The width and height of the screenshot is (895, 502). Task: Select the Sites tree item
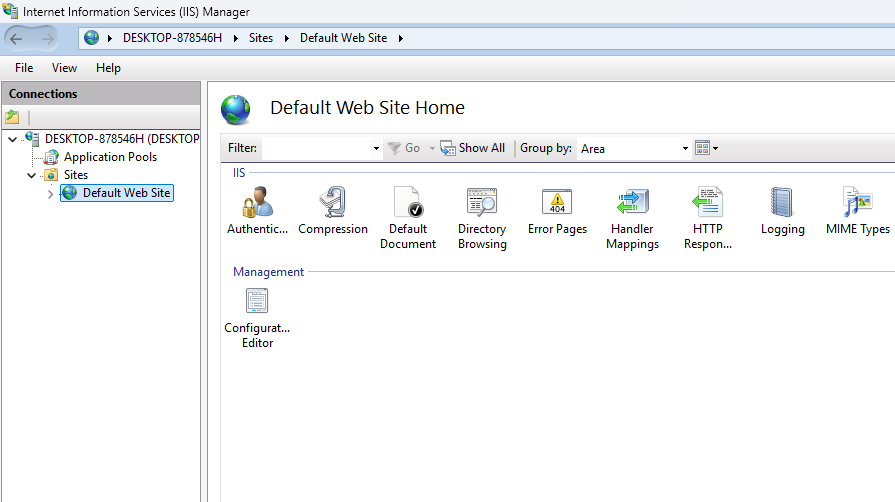tap(76, 175)
